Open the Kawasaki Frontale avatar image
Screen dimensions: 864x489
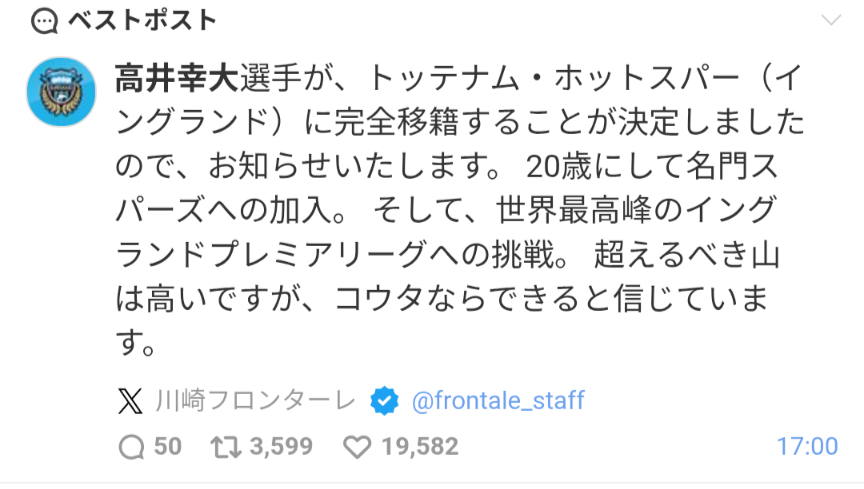click(x=61, y=92)
